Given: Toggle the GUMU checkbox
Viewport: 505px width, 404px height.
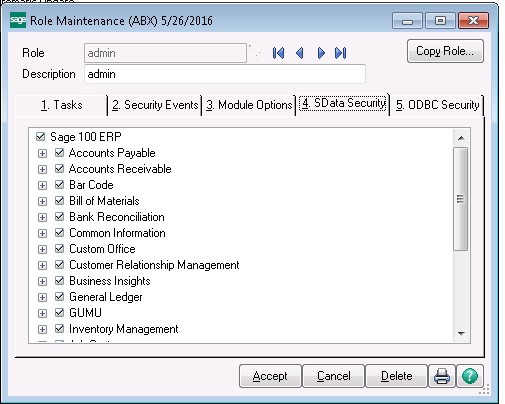Looking at the screenshot, I should point(59,313).
